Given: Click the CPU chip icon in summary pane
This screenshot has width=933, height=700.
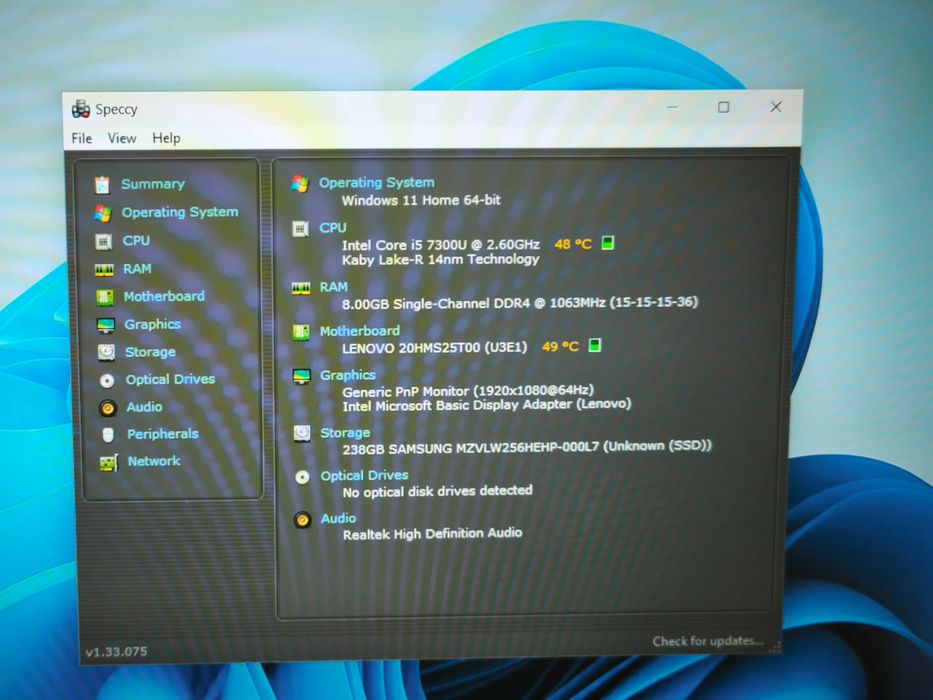Looking at the screenshot, I should [300, 229].
